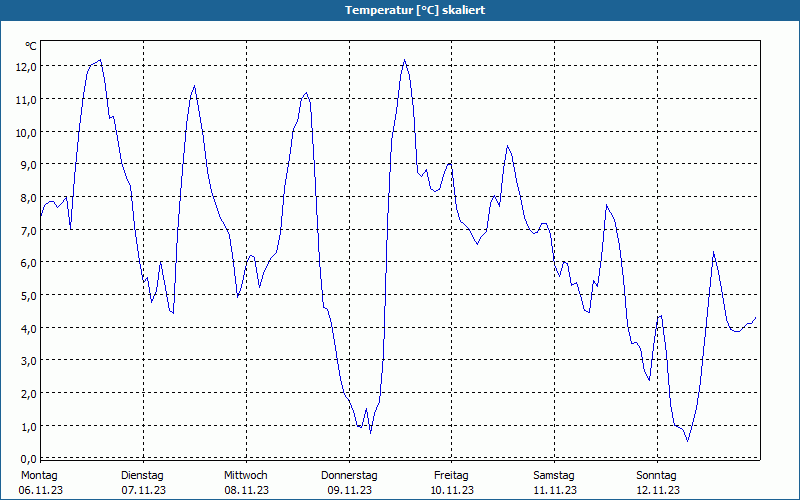Click the 09.11.23 date label

coord(349,490)
